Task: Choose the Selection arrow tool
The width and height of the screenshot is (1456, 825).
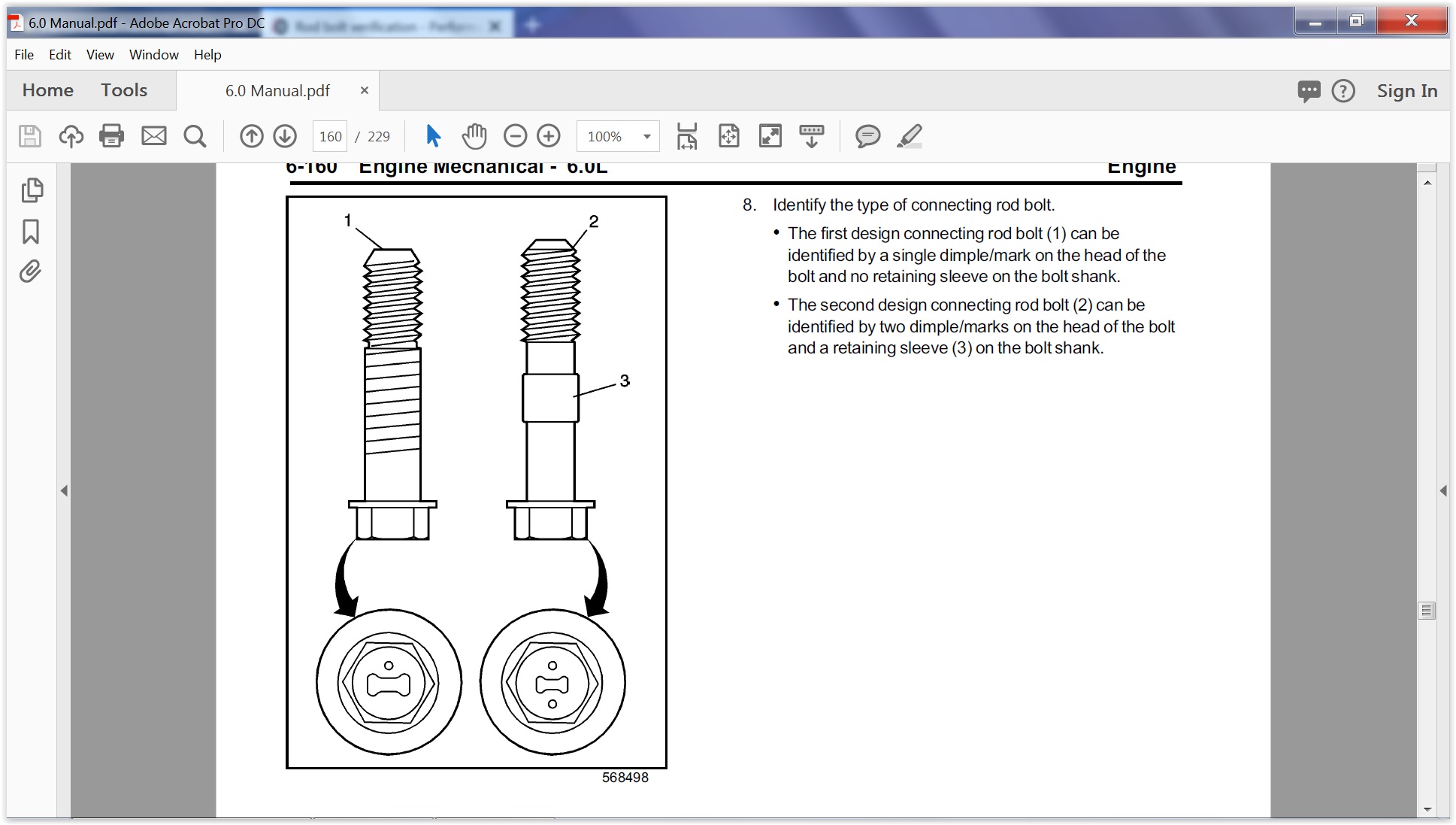Action: tap(433, 136)
